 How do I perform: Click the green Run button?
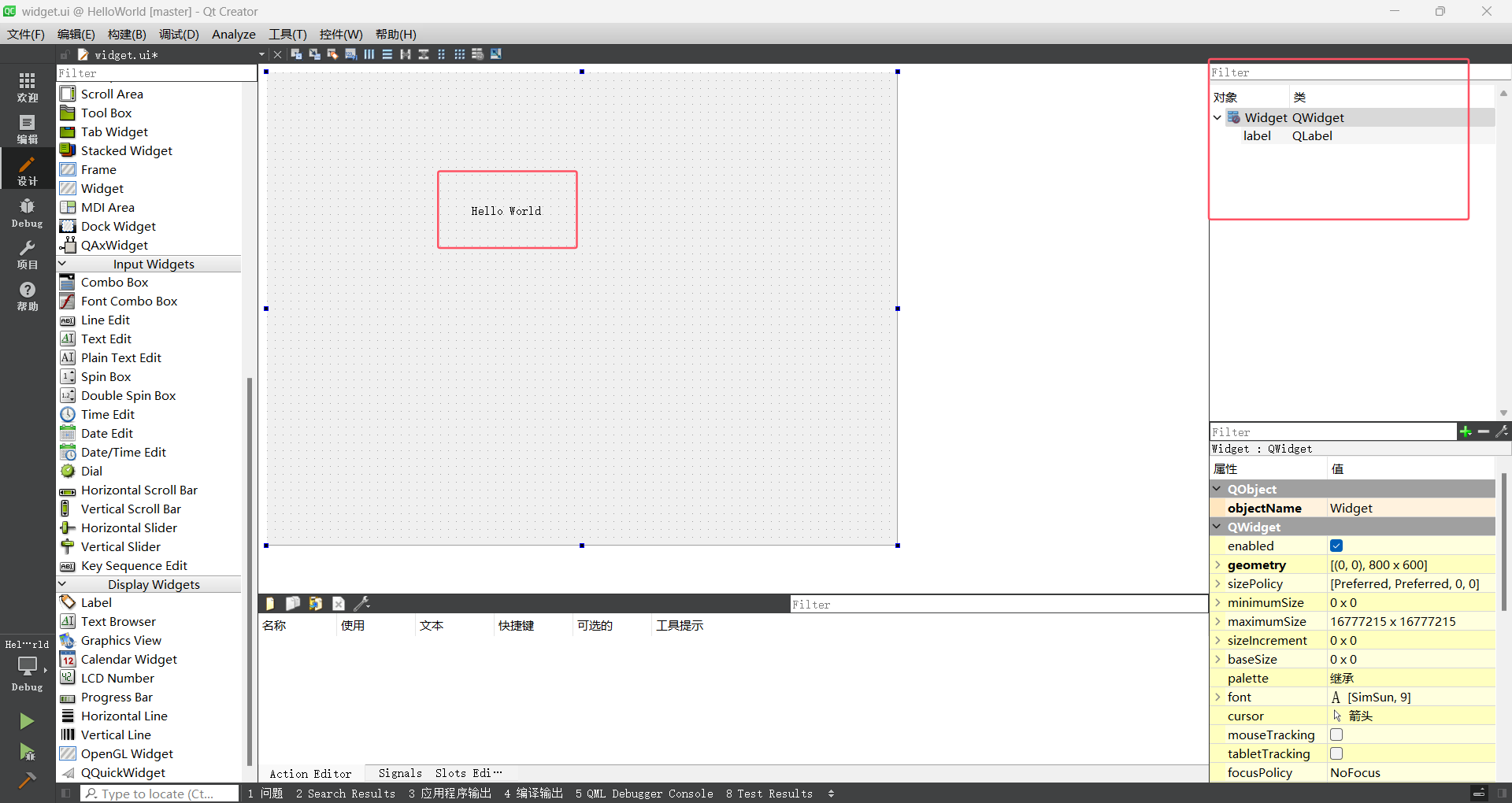coord(27,721)
